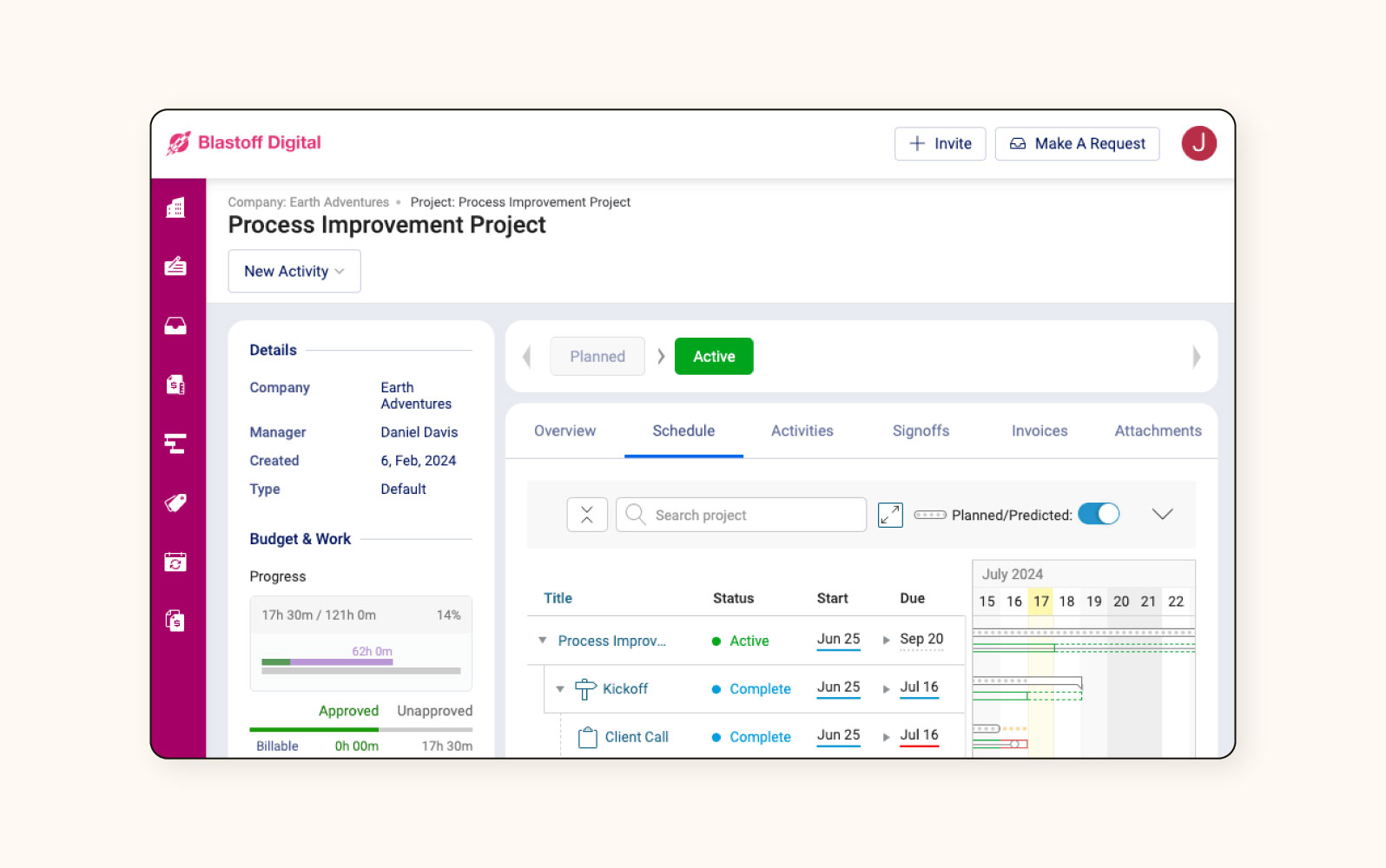
Task: Switch to the Activities tab
Action: 802,431
